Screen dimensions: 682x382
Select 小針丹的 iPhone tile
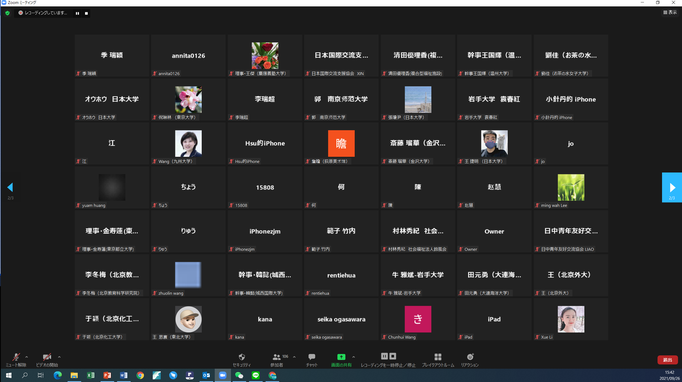pos(571,100)
